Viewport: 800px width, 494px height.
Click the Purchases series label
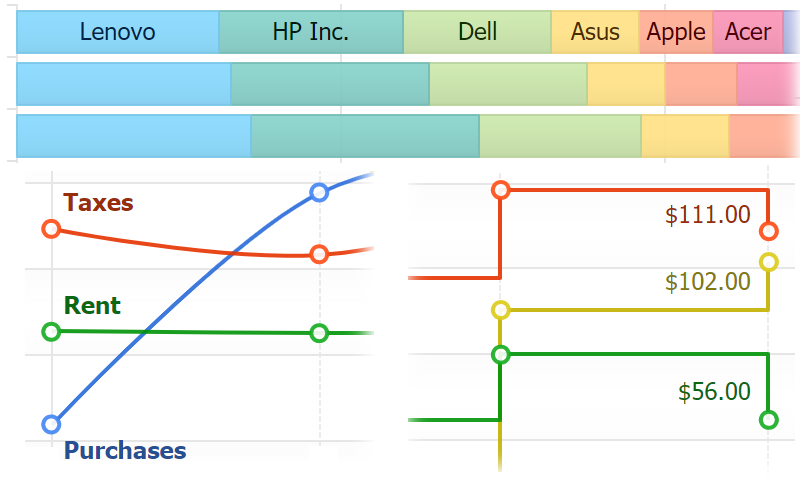coord(125,451)
